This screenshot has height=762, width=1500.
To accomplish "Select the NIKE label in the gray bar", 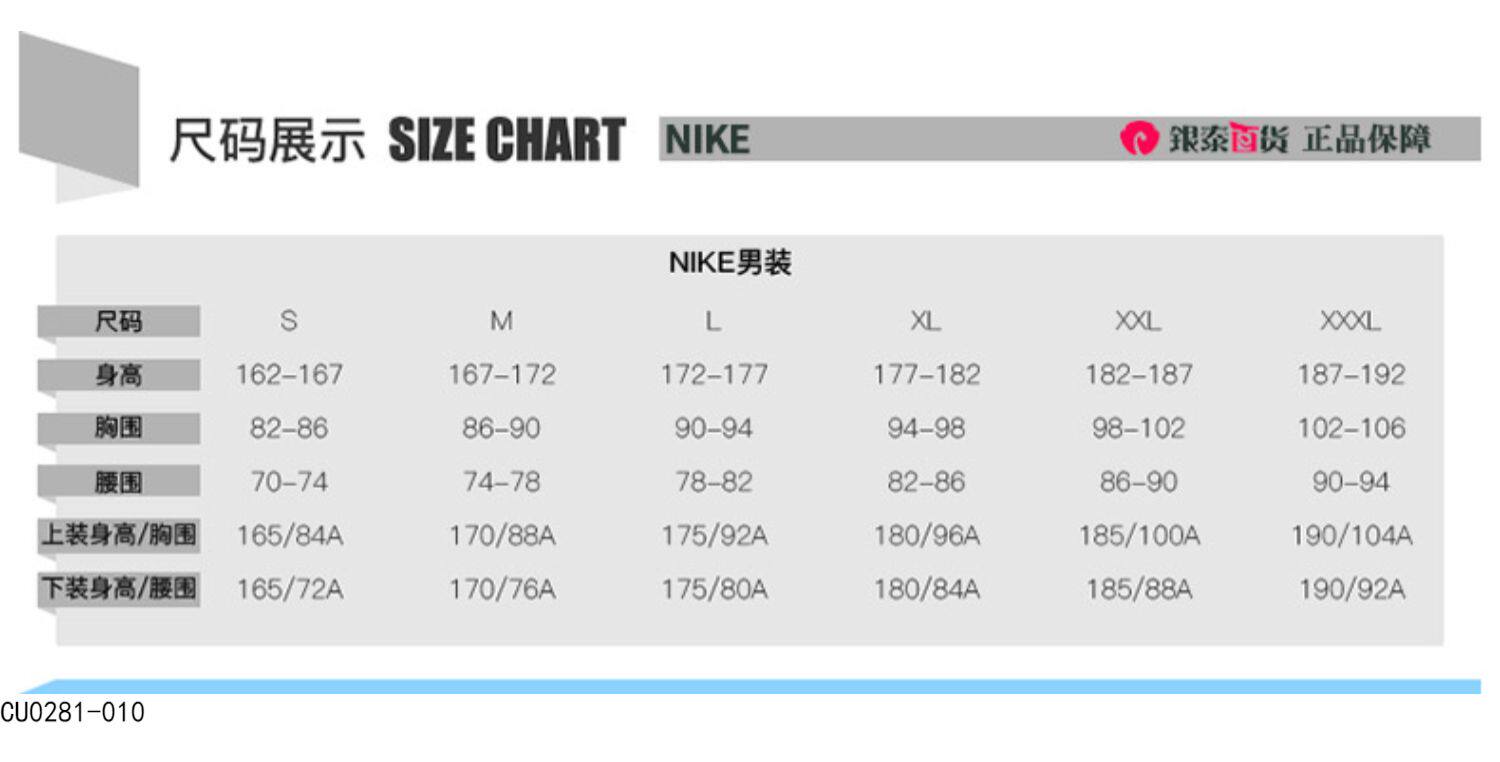I will [707, 139].
